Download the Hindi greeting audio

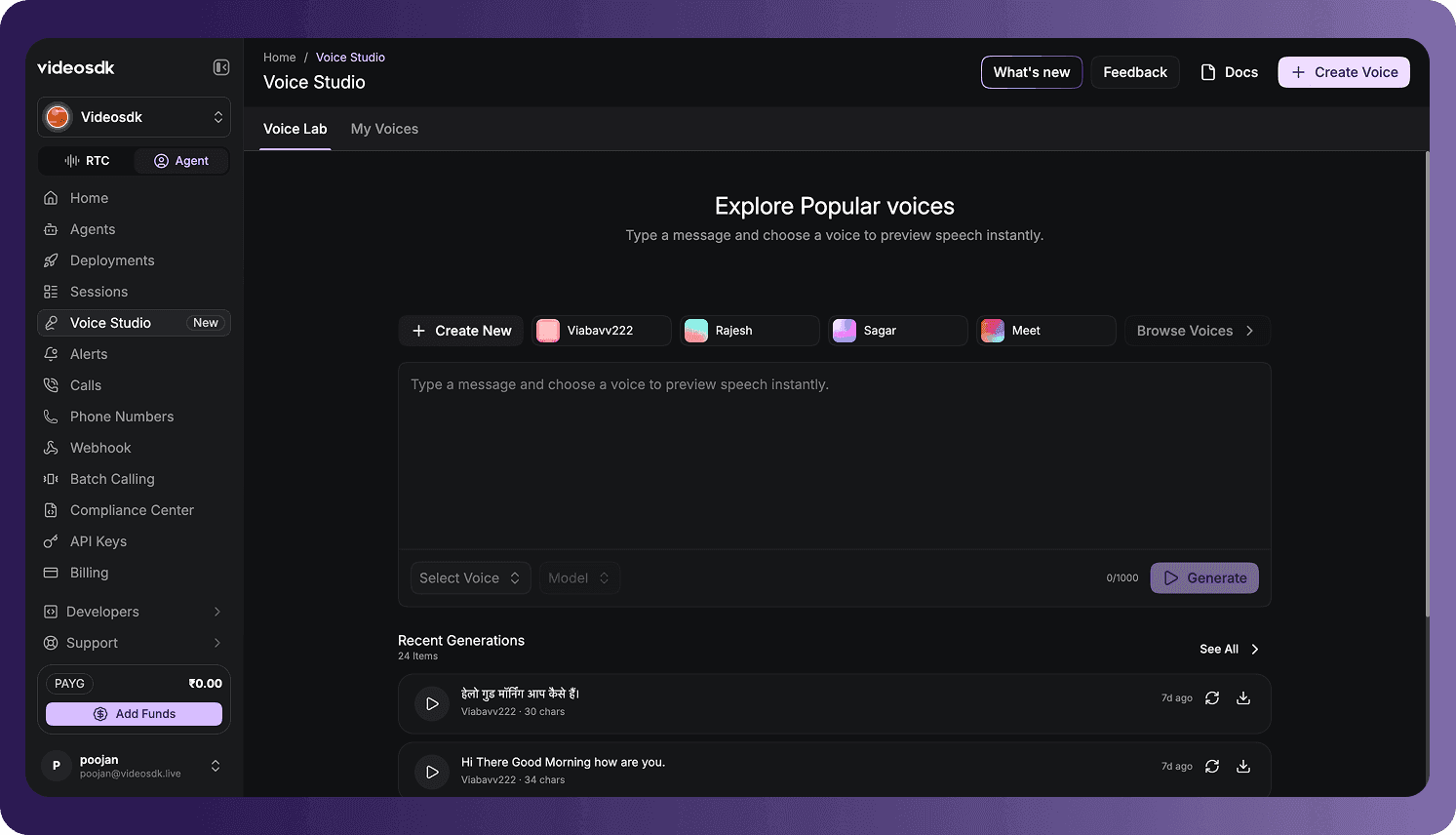1243,697
